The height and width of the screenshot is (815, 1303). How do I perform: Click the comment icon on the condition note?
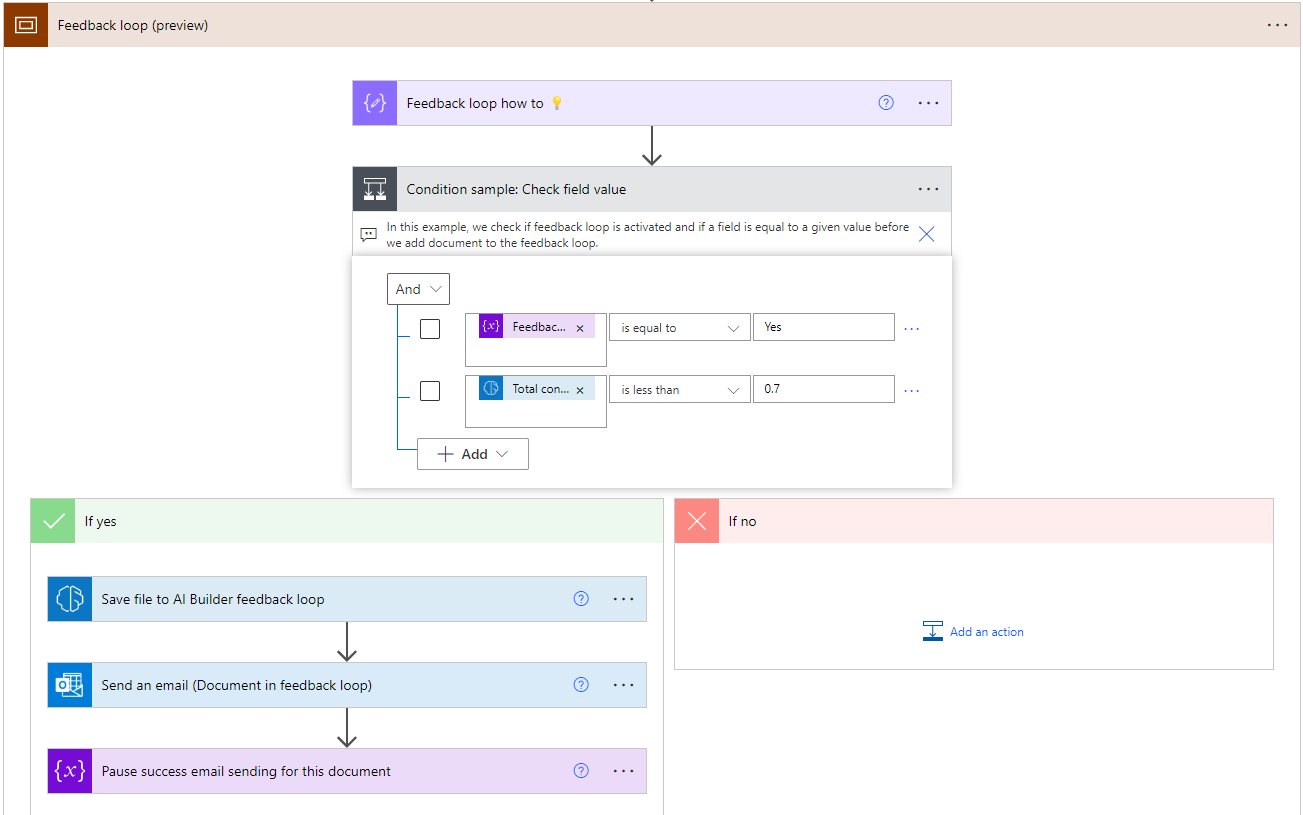click(x=369, y=234)
